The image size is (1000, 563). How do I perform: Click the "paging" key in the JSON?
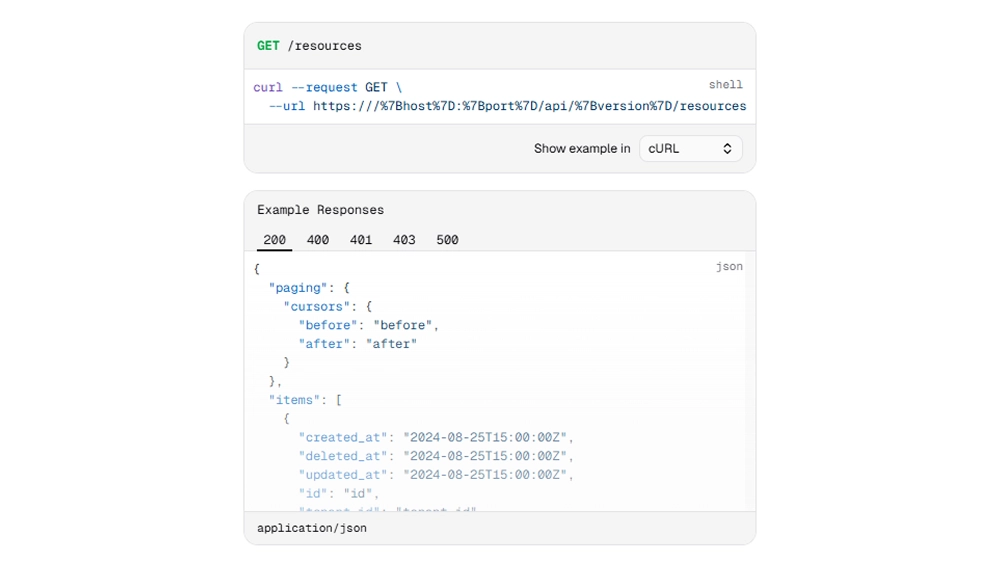click(298, 288)
